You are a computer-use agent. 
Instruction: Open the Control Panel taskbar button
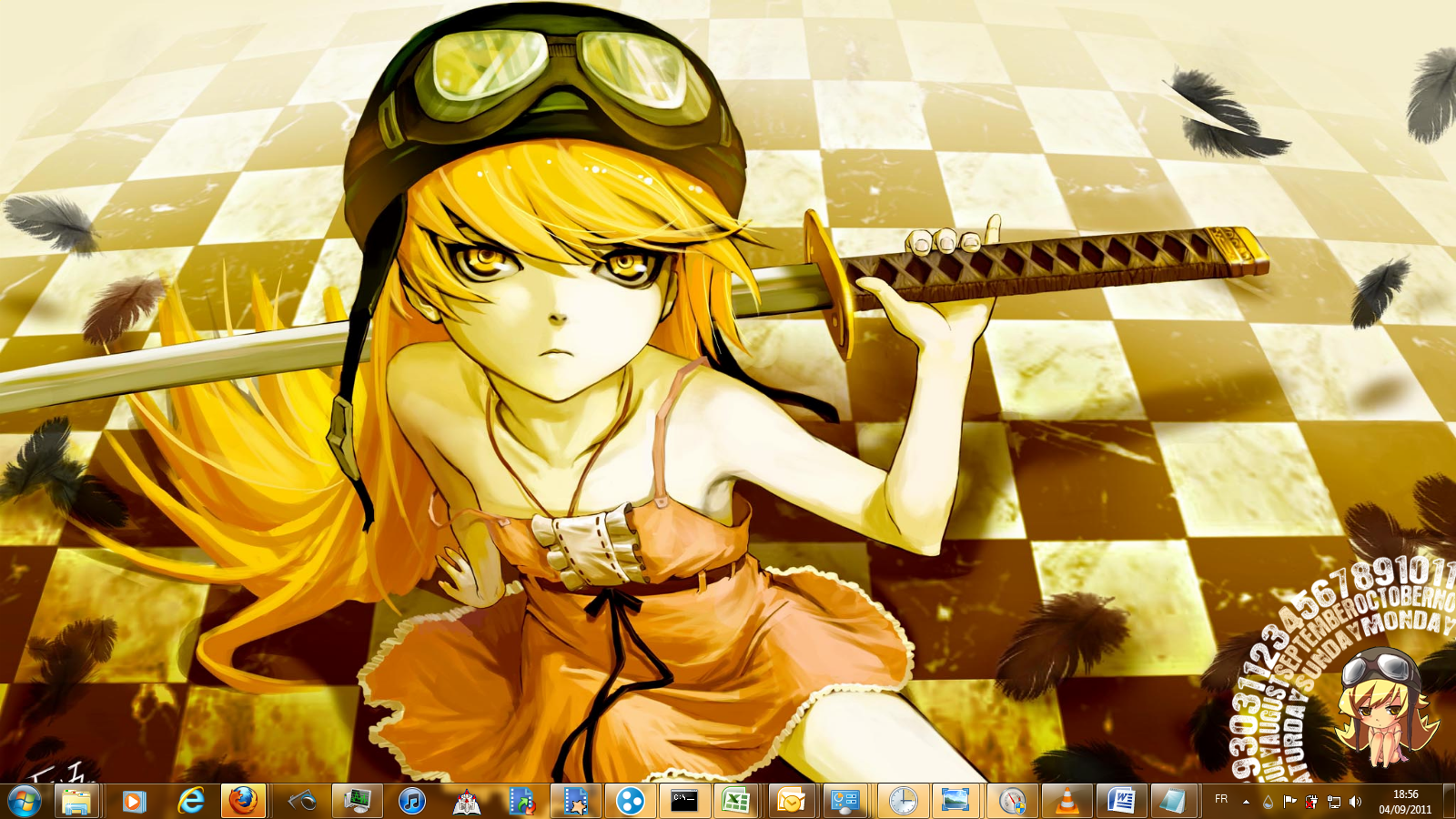coord(845,801)
